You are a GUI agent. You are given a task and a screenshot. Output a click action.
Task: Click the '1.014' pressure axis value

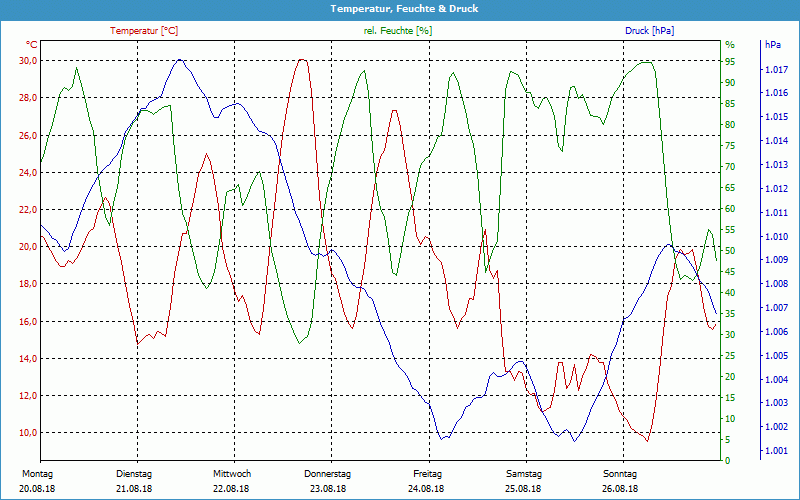(x=777, y=141)
